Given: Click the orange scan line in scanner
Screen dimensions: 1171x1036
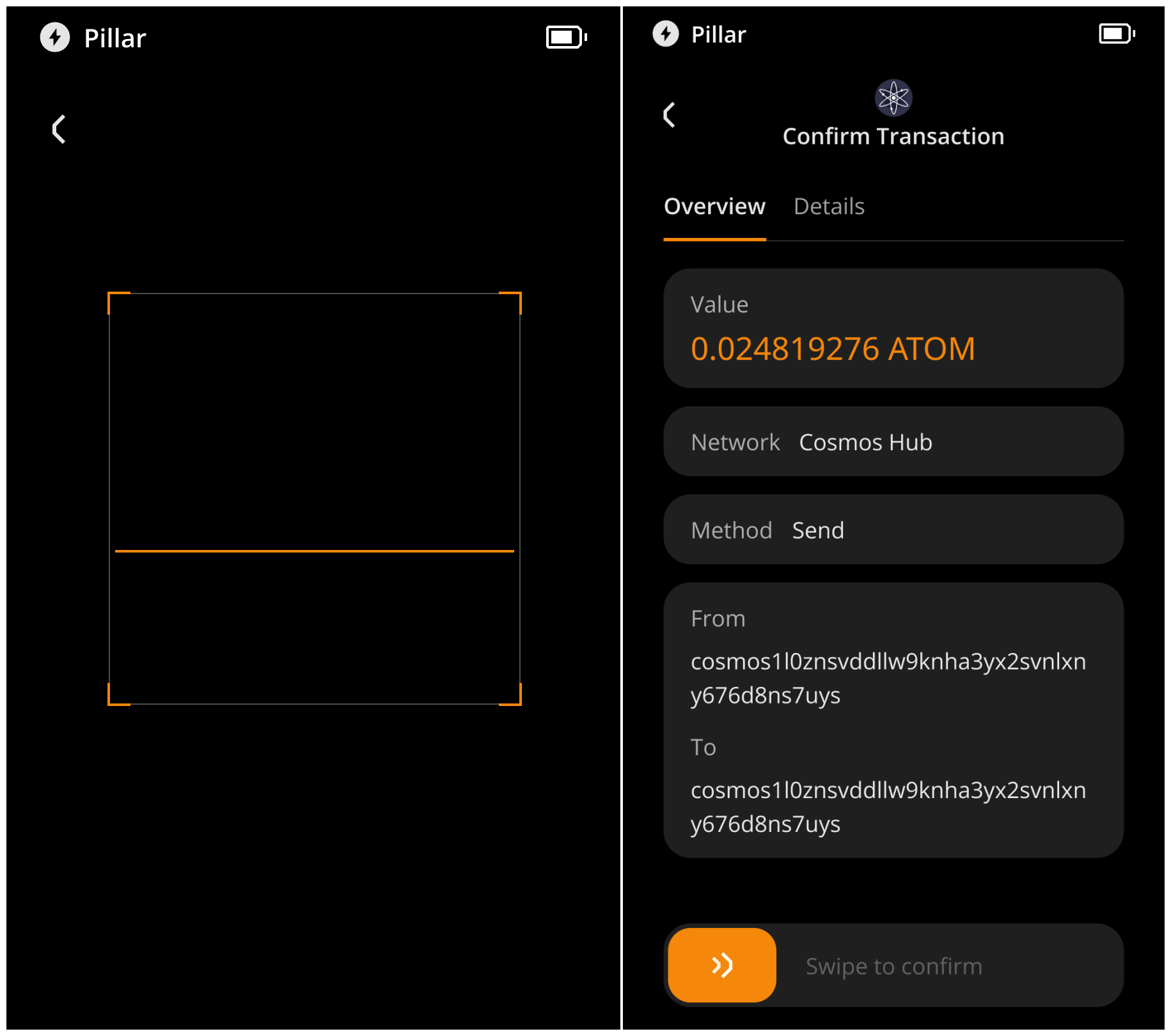Looking at the screenshot, I should coord(314,551).
